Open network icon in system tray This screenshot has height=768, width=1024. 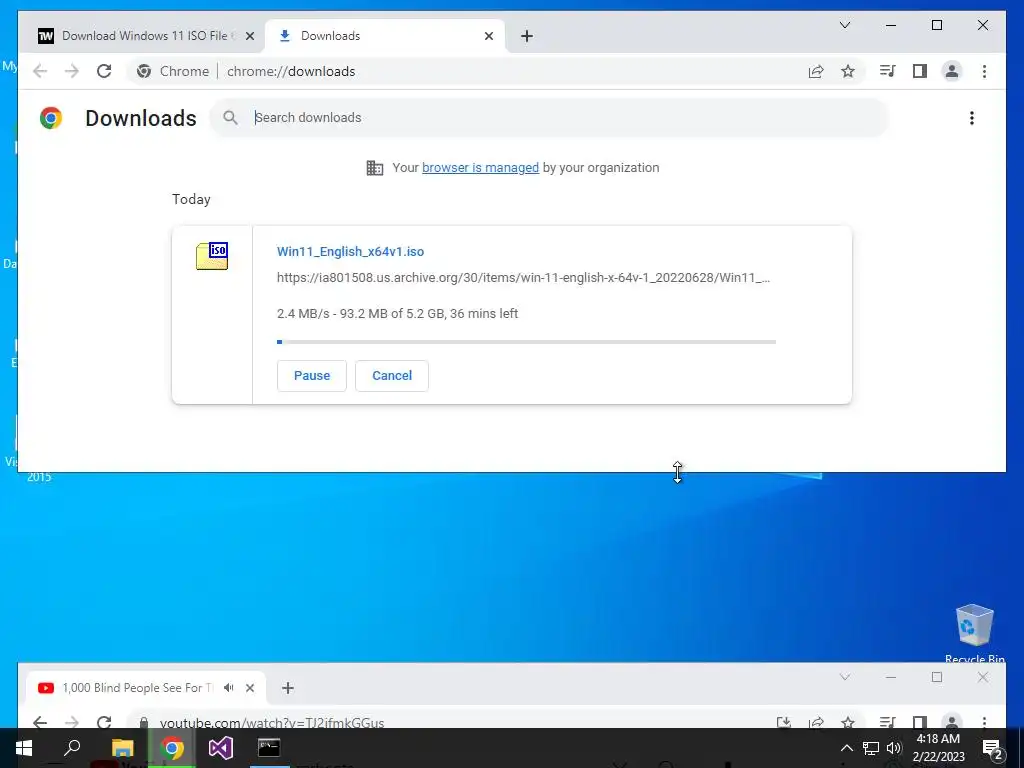[871, 748]
